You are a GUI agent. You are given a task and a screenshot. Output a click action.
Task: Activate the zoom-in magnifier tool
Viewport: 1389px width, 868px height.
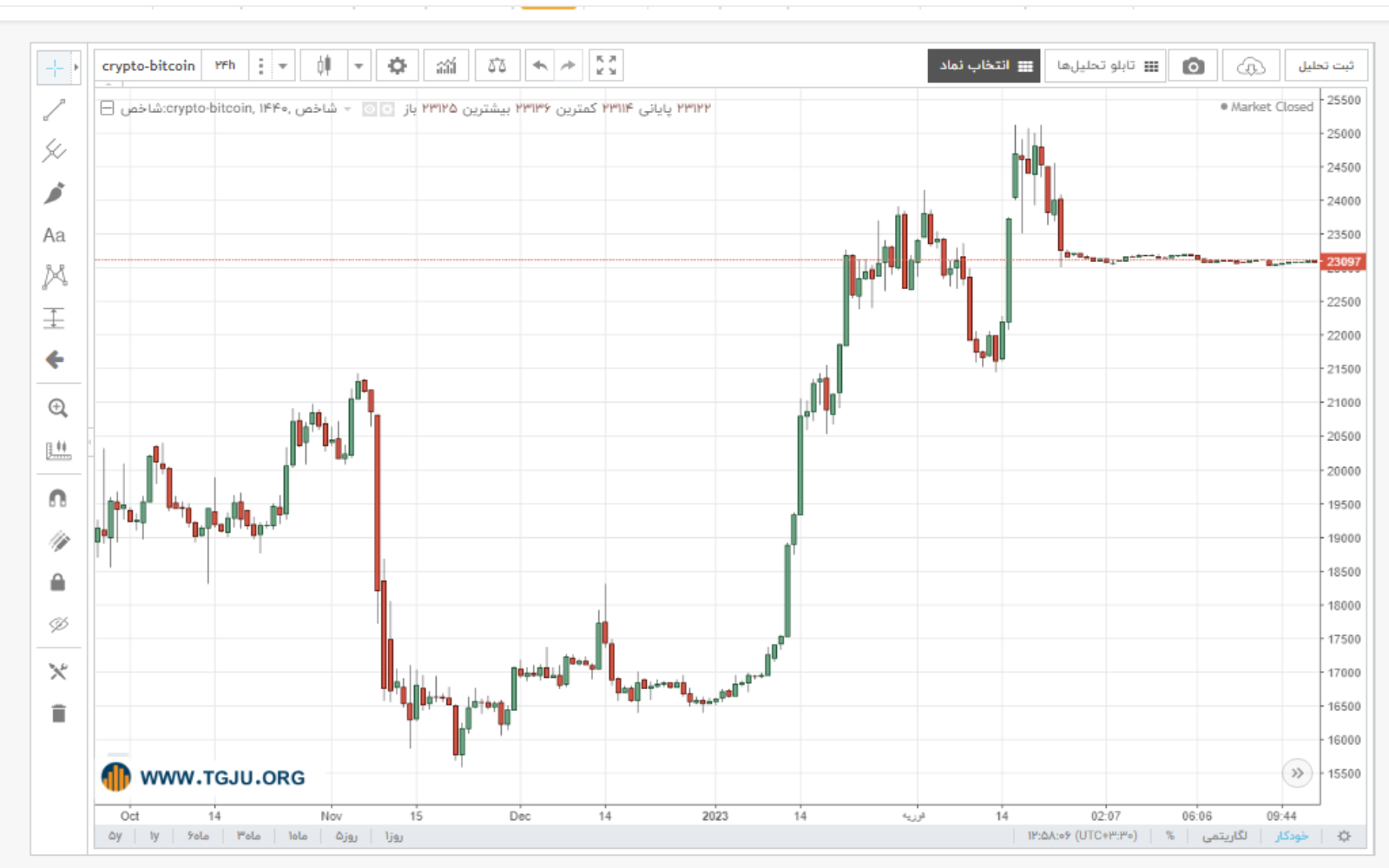[57, 408]
